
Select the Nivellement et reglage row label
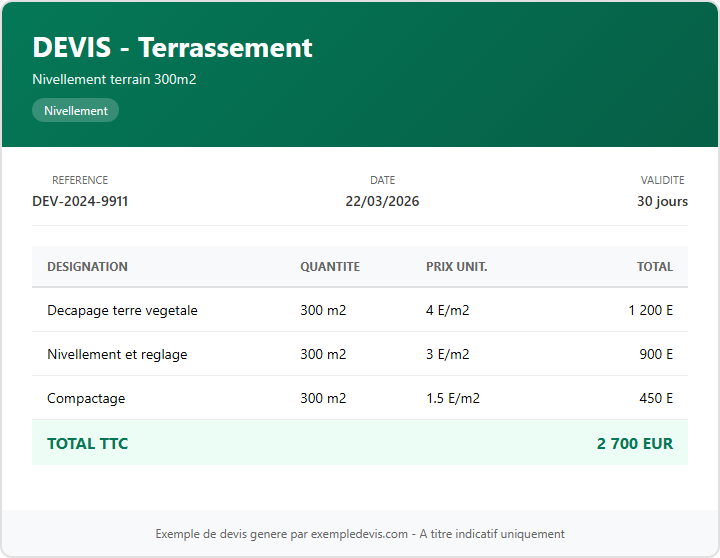117,354
